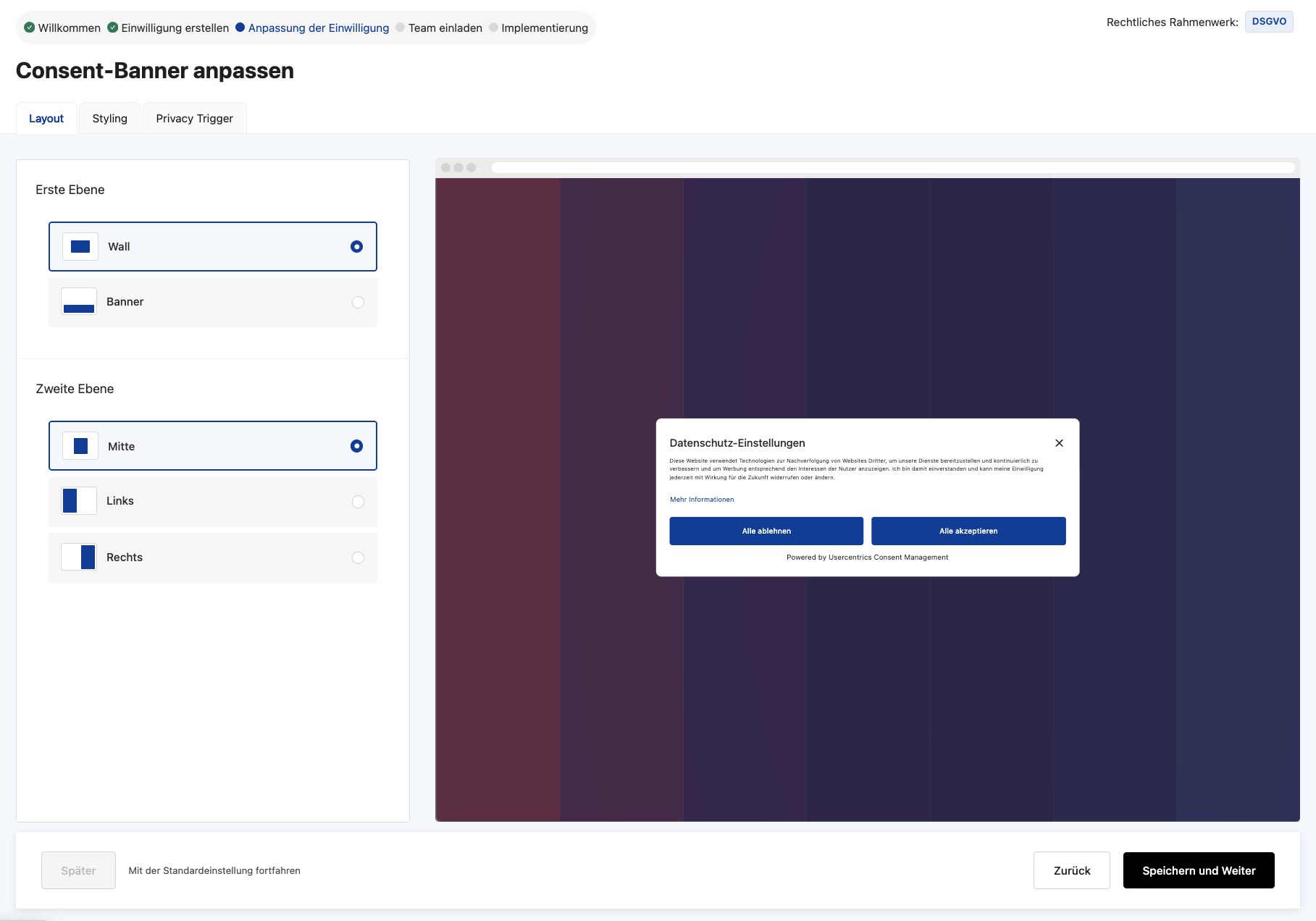Click the Rechts position thumbnail icon

click(79, 558)
